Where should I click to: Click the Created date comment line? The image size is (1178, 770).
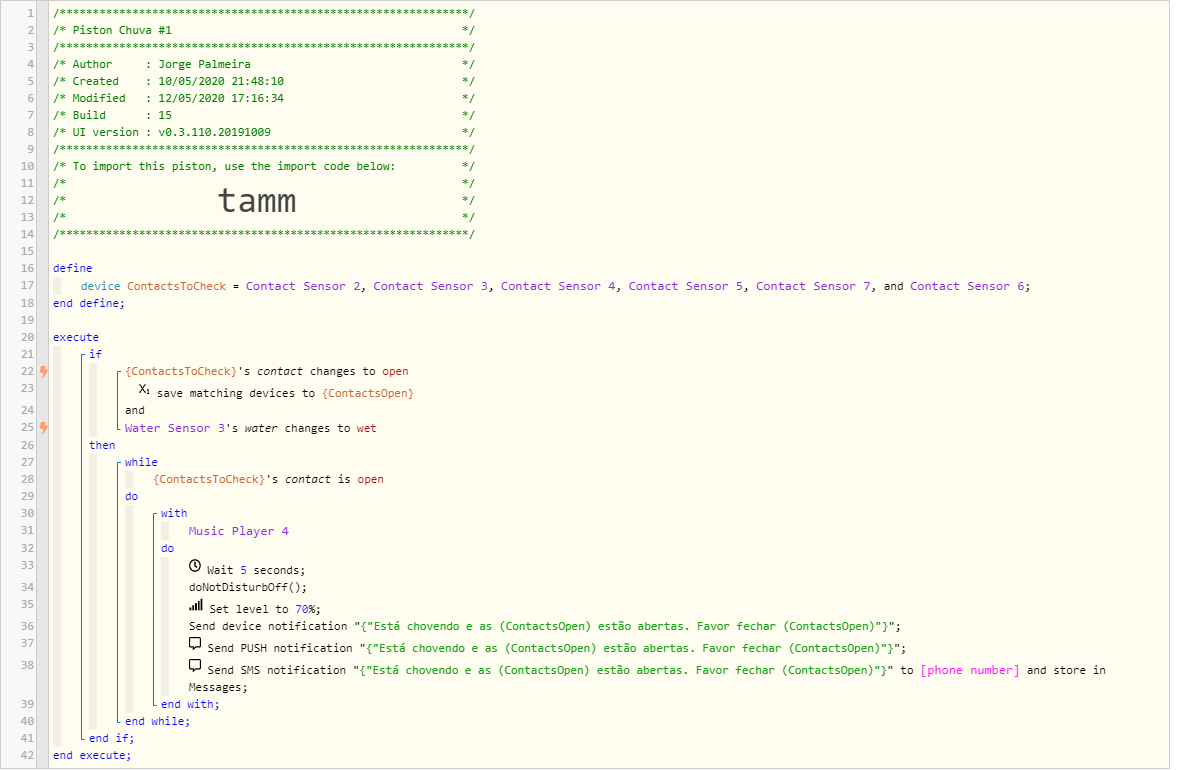(x=264, y=81)
